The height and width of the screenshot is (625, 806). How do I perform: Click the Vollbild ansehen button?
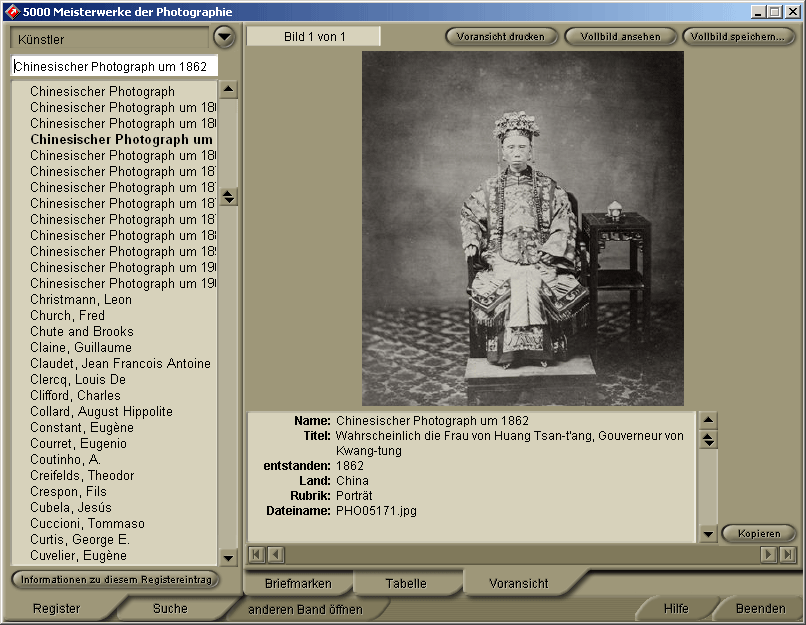pos(620,37)
